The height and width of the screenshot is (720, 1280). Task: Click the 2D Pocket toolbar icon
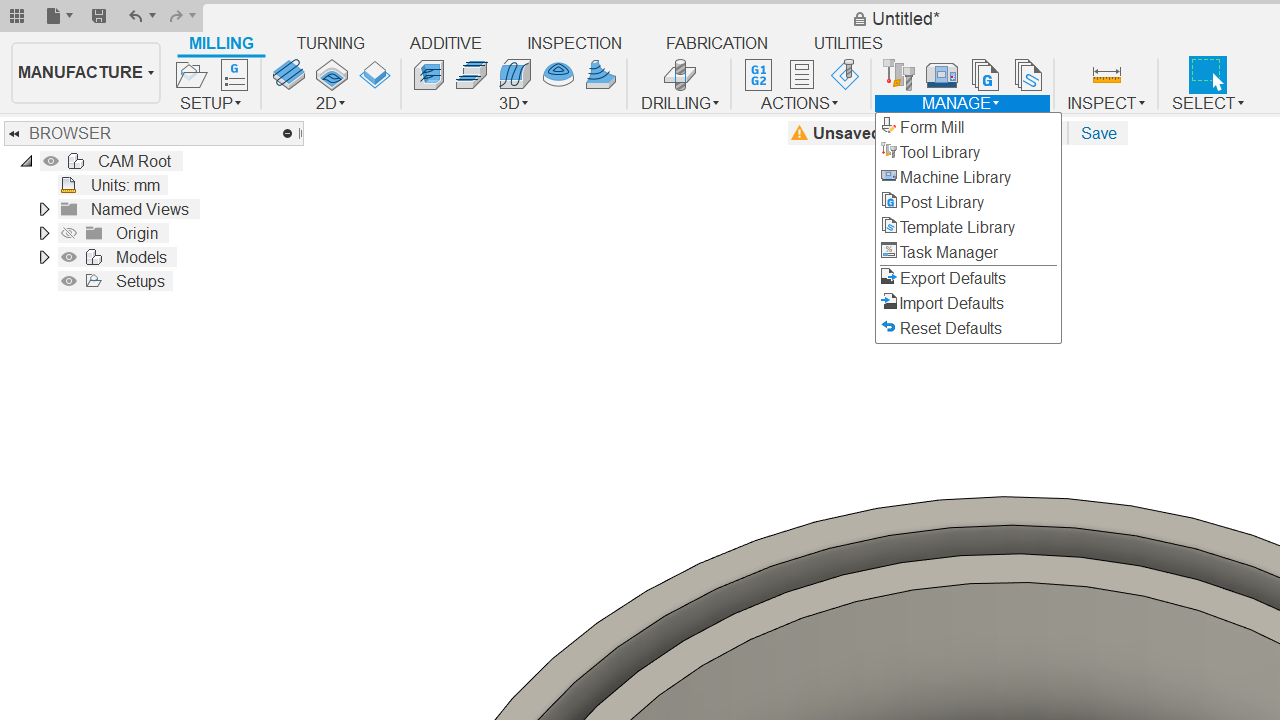pyautogui.click(x=332, y=75)
